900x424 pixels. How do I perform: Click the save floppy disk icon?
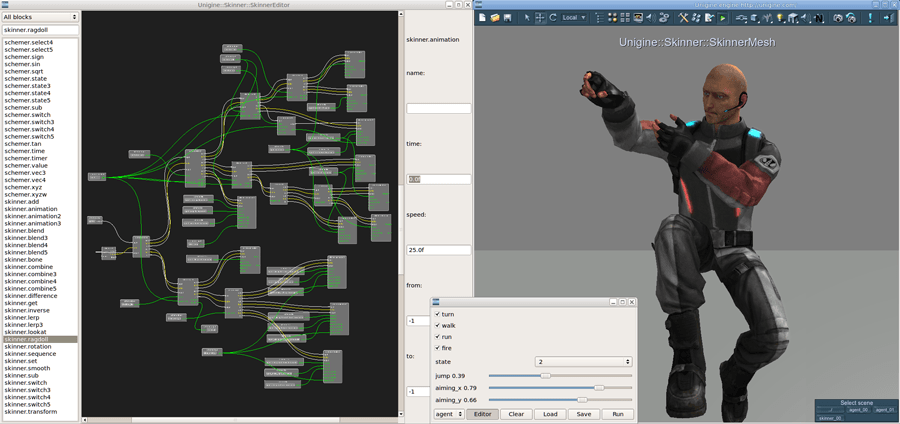click(x=508, y=18)
